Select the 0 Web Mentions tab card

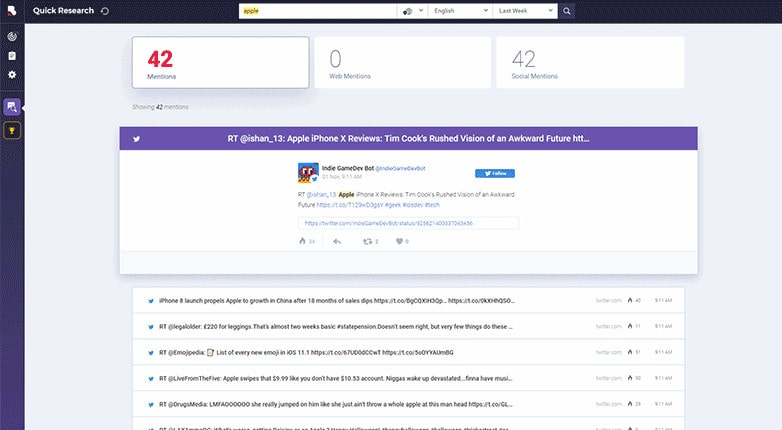[402, 62]
